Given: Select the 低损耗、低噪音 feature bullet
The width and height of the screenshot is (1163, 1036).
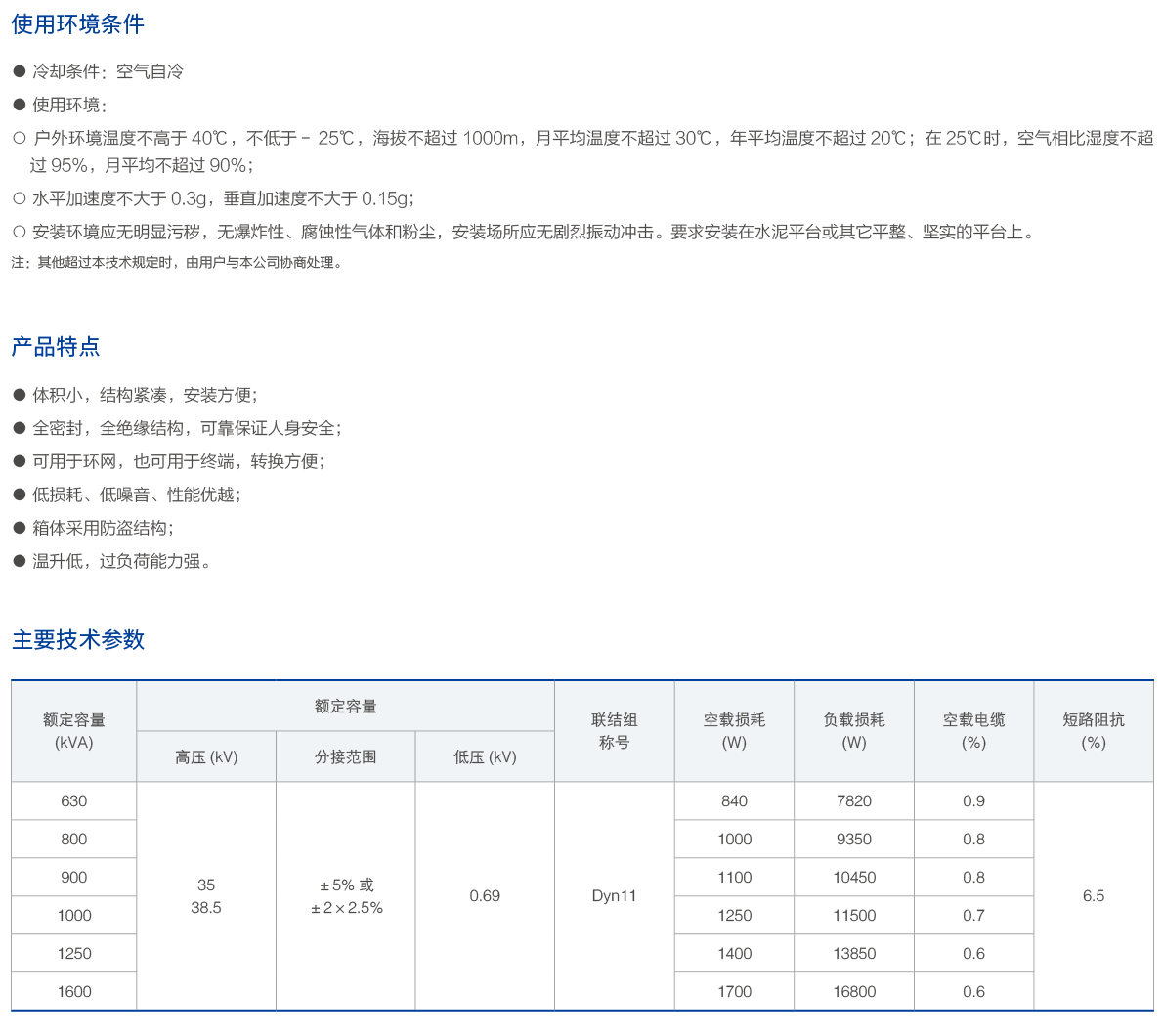Looking at the screenshot, I should tap(136, 495).
